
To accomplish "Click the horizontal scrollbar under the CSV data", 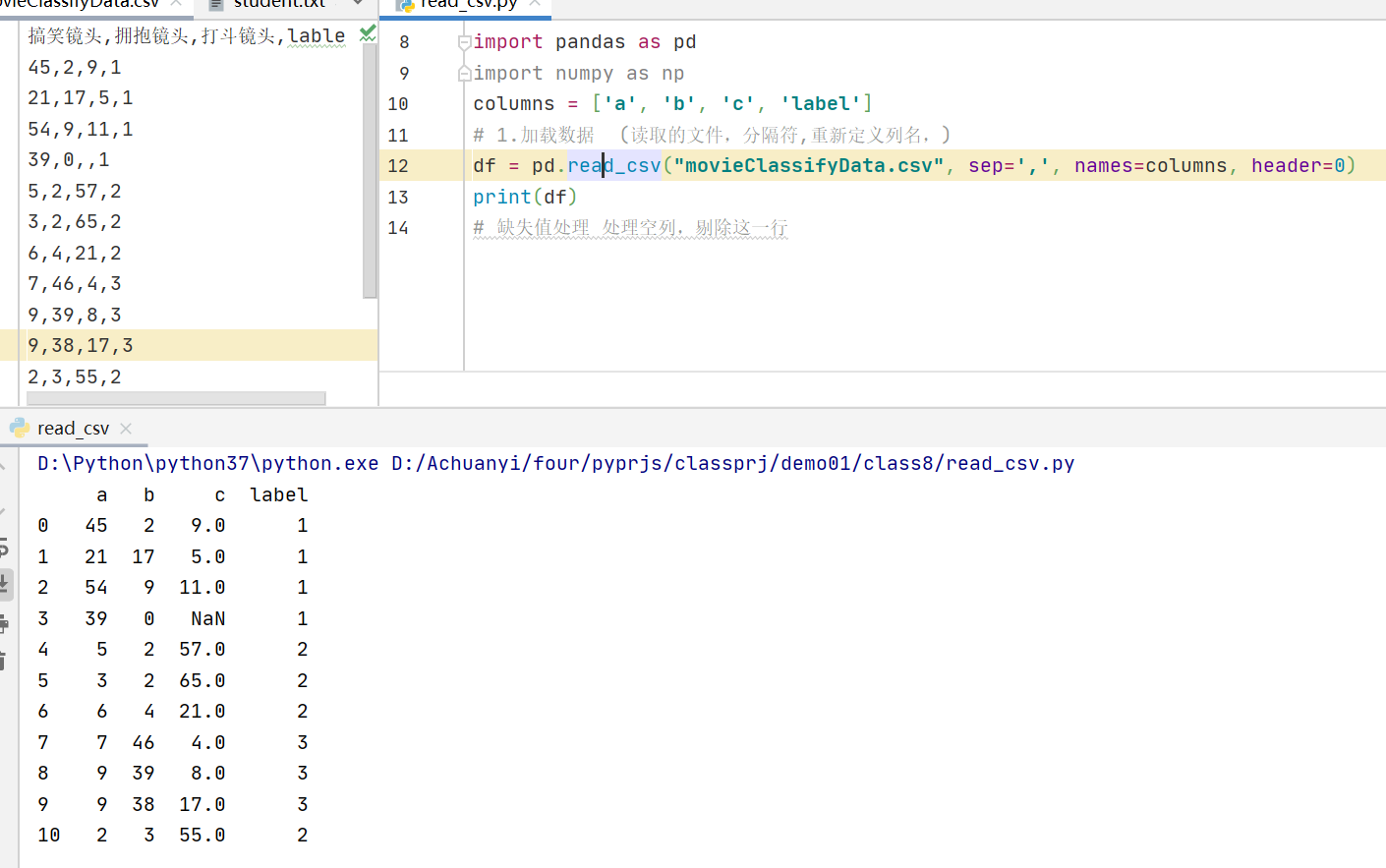I will [176, 397].
